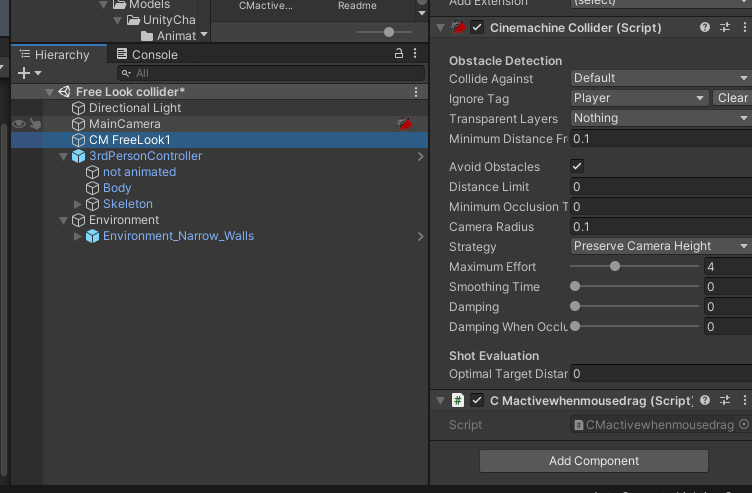Click the Minimum Occlusion Time field

point(661,207)
